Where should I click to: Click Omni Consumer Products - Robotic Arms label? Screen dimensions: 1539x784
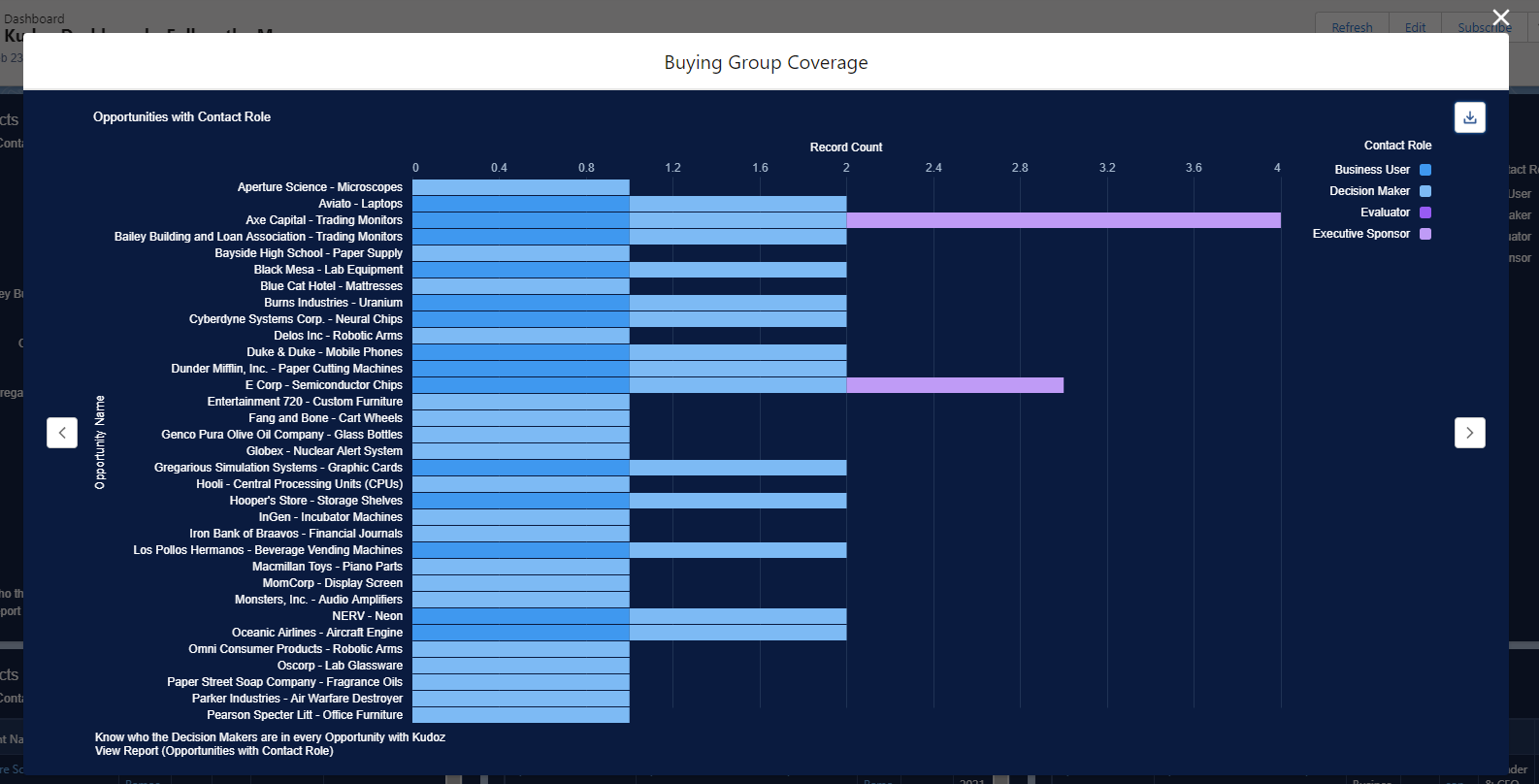click(x=296, y=649)
